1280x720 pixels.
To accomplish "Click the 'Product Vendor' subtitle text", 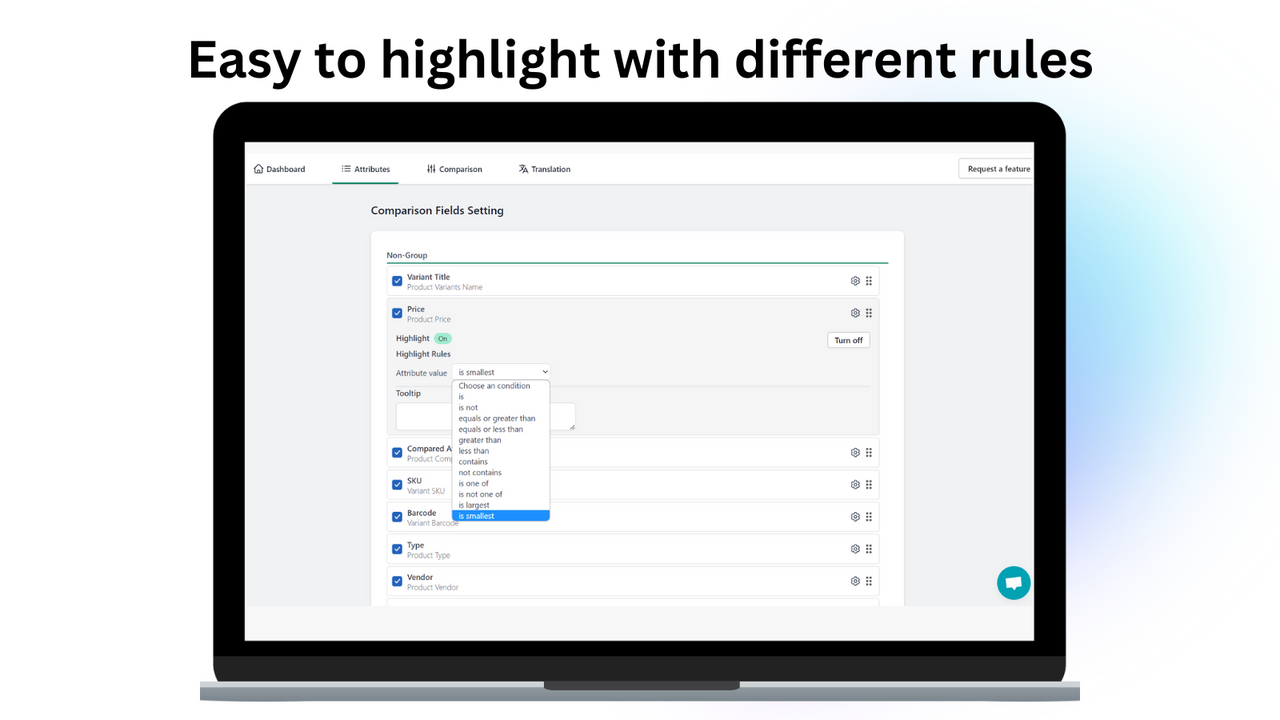I will click(433, 587).
